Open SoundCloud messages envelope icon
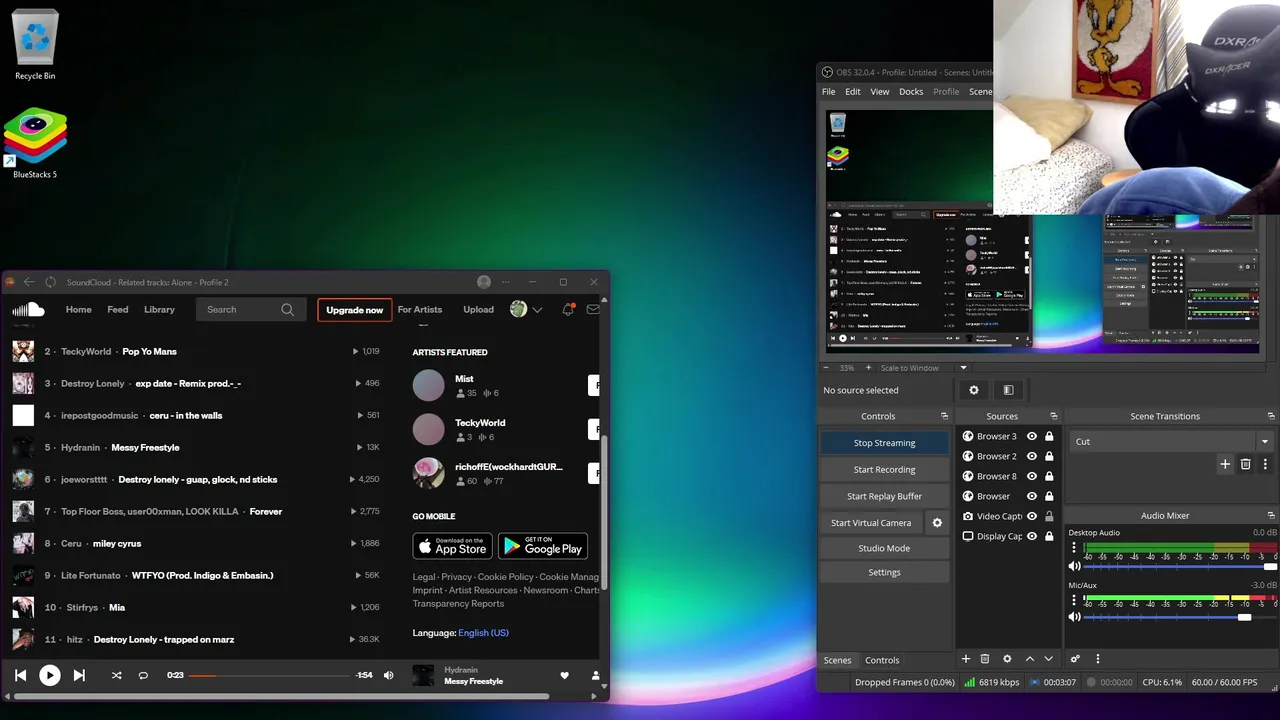This screenshot has width=1280, height=720. point(593,310)
